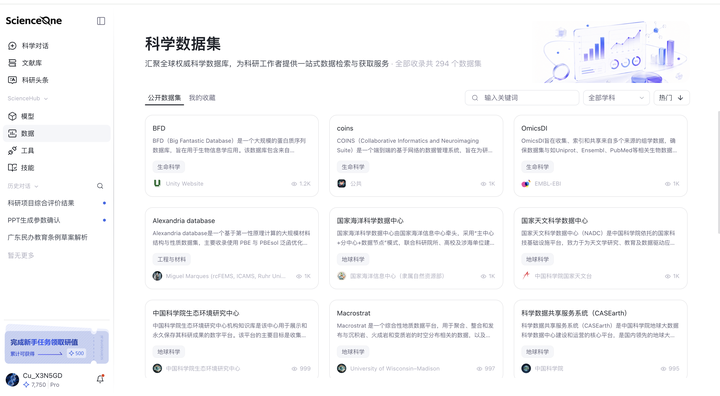Search history conversations with magnifier icon
The width and height of the screenshot is (720, 396).
100,186
